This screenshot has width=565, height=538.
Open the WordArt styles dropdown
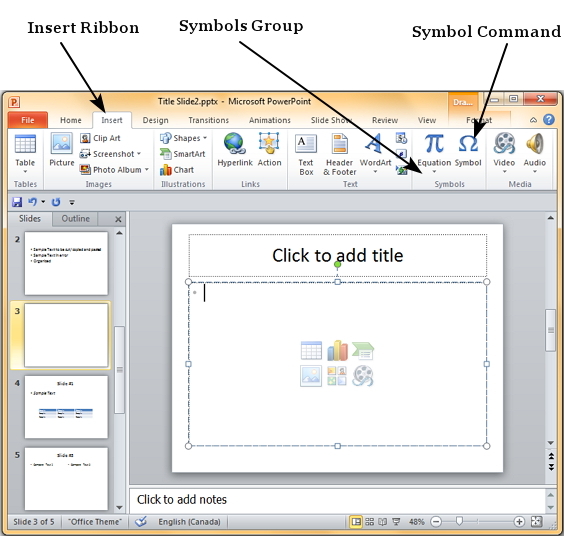tap(375, 172)
